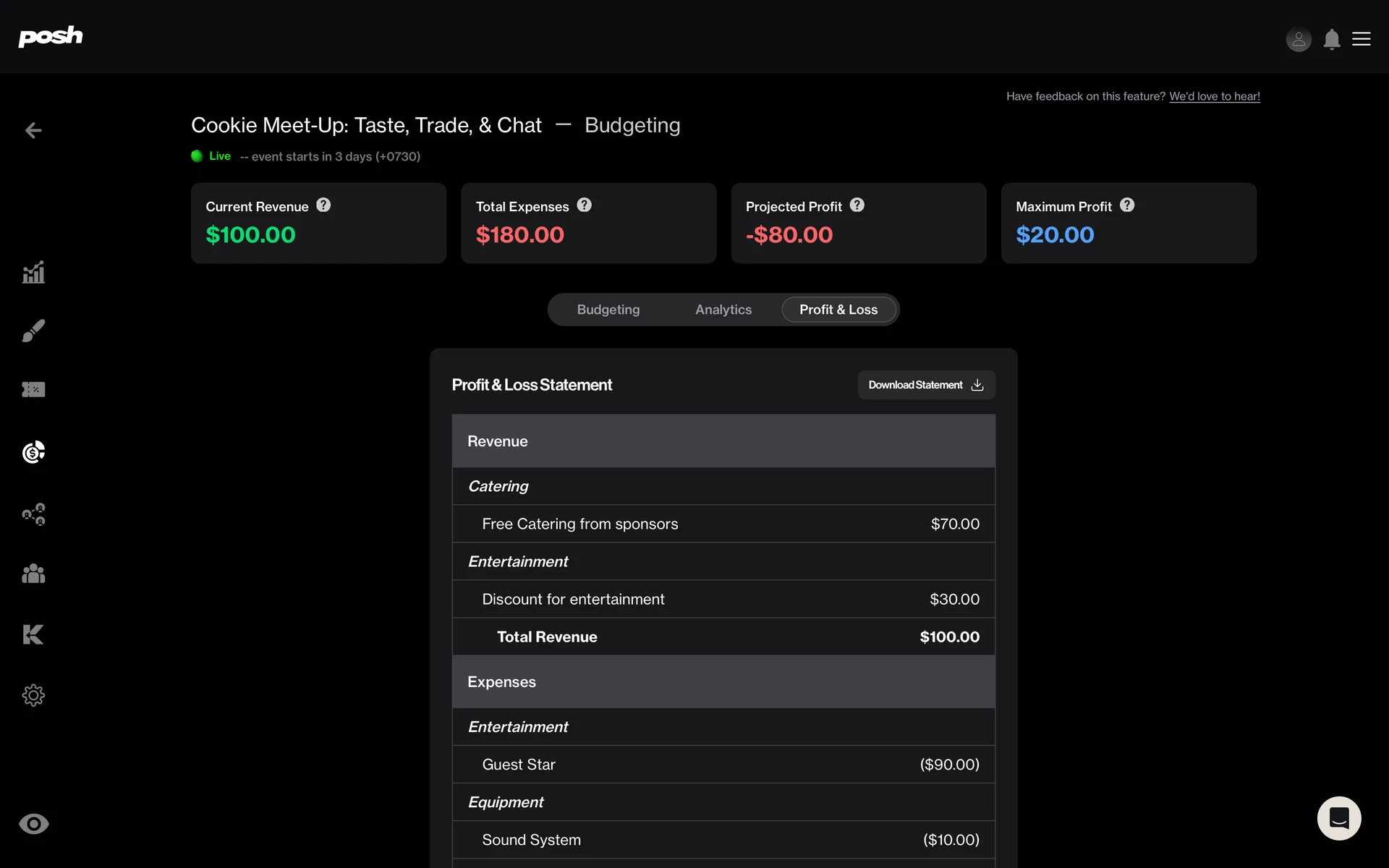Open the user profile avatar
This screenshot has width=1389, height=868.
[x=1299, y=39]
